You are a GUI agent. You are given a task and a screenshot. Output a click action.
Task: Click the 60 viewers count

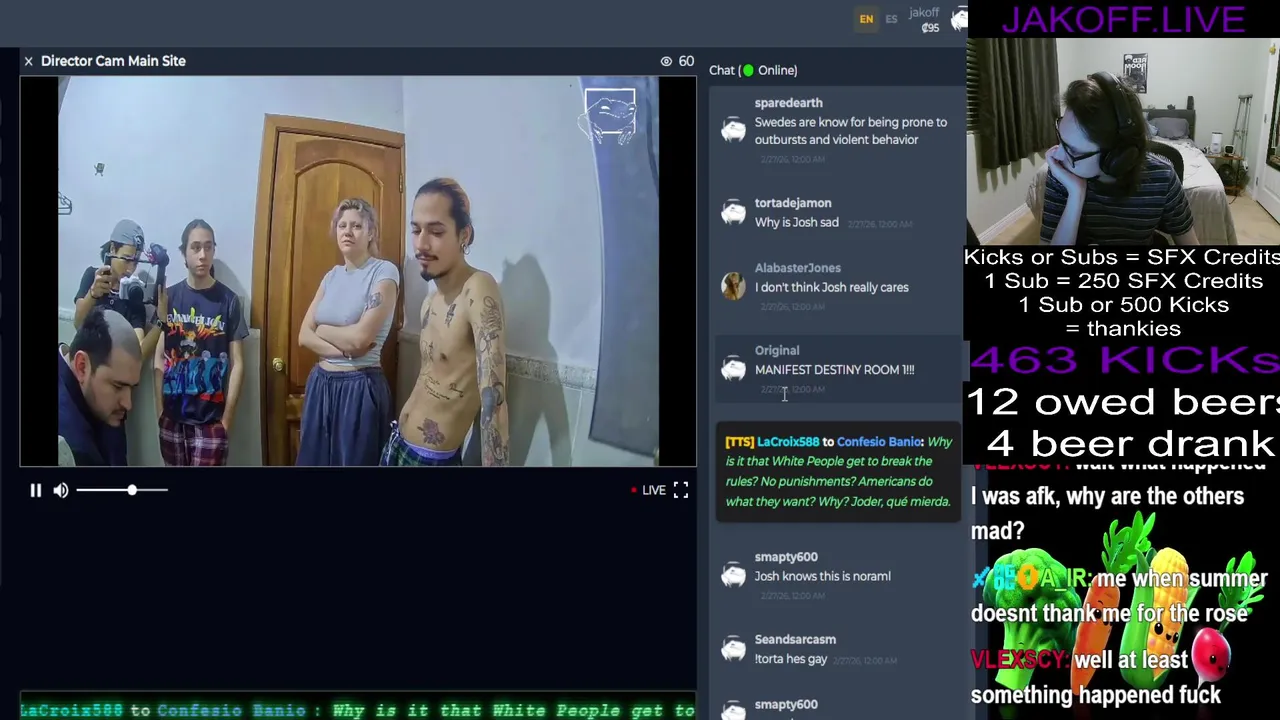(x=686, y=61)
